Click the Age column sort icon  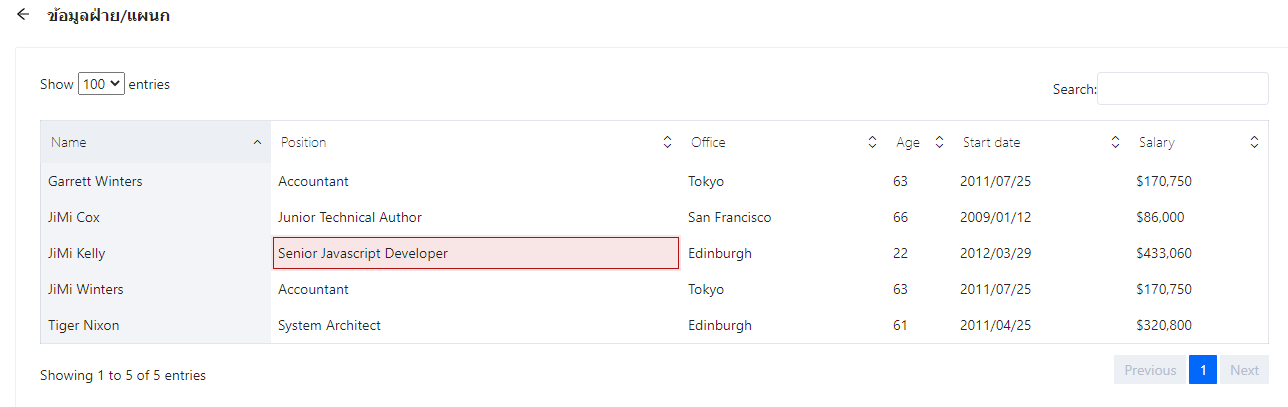(x=939, y=143)
